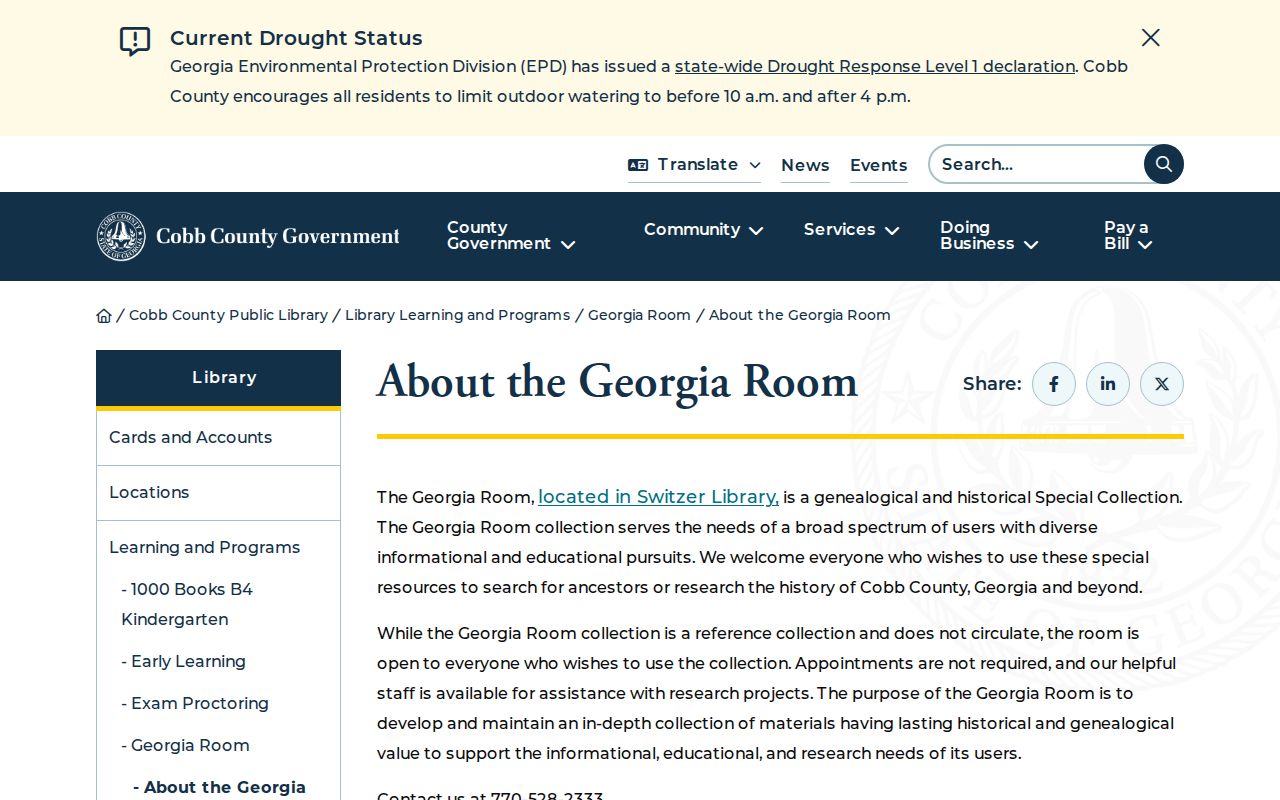Open Library Learning and Programs breadcrumb
This screenshot has height=800, width=1280.
click(x=457, y=315)
